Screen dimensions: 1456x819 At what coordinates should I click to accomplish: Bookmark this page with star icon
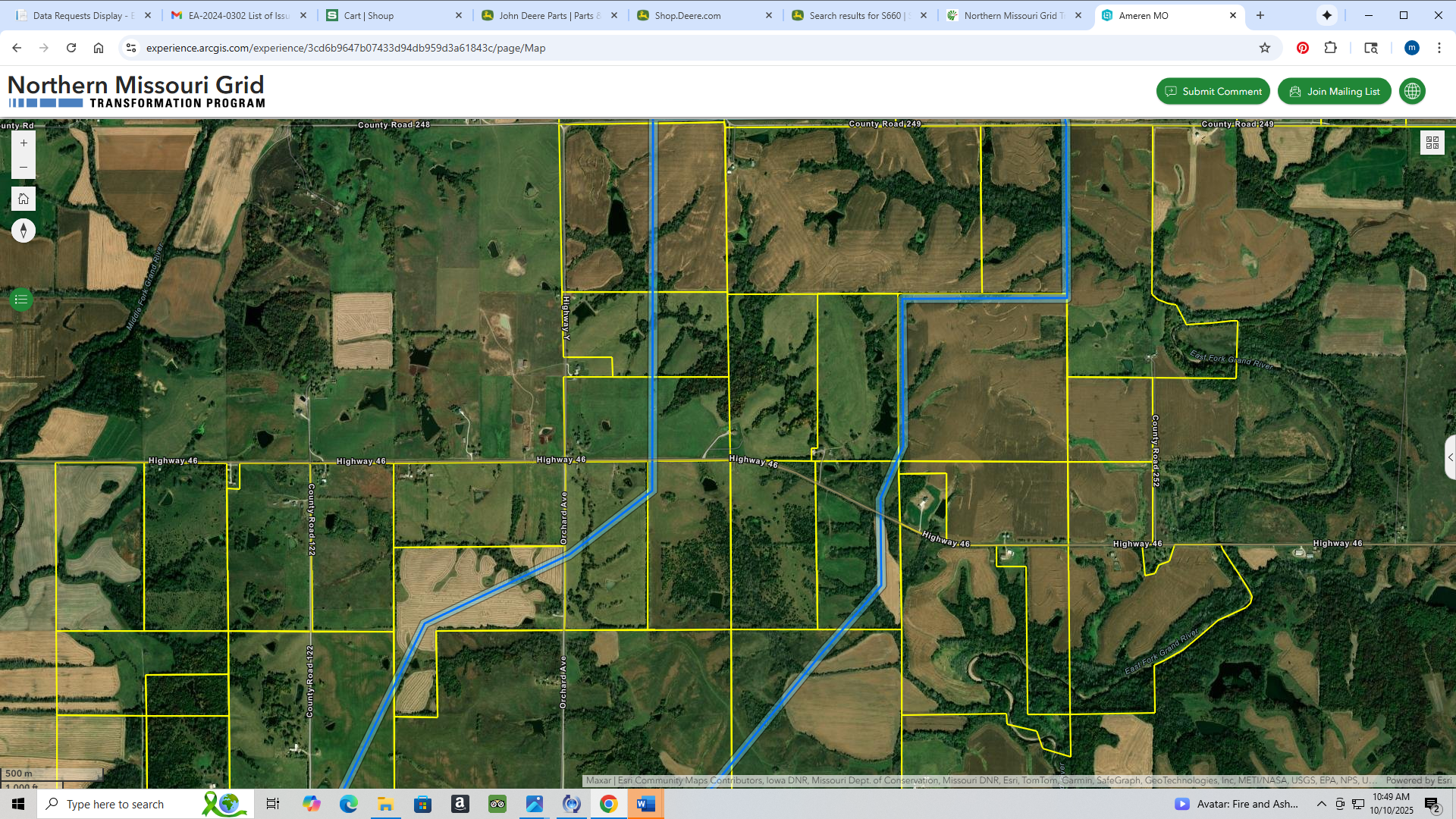(x=1265, y=48)
